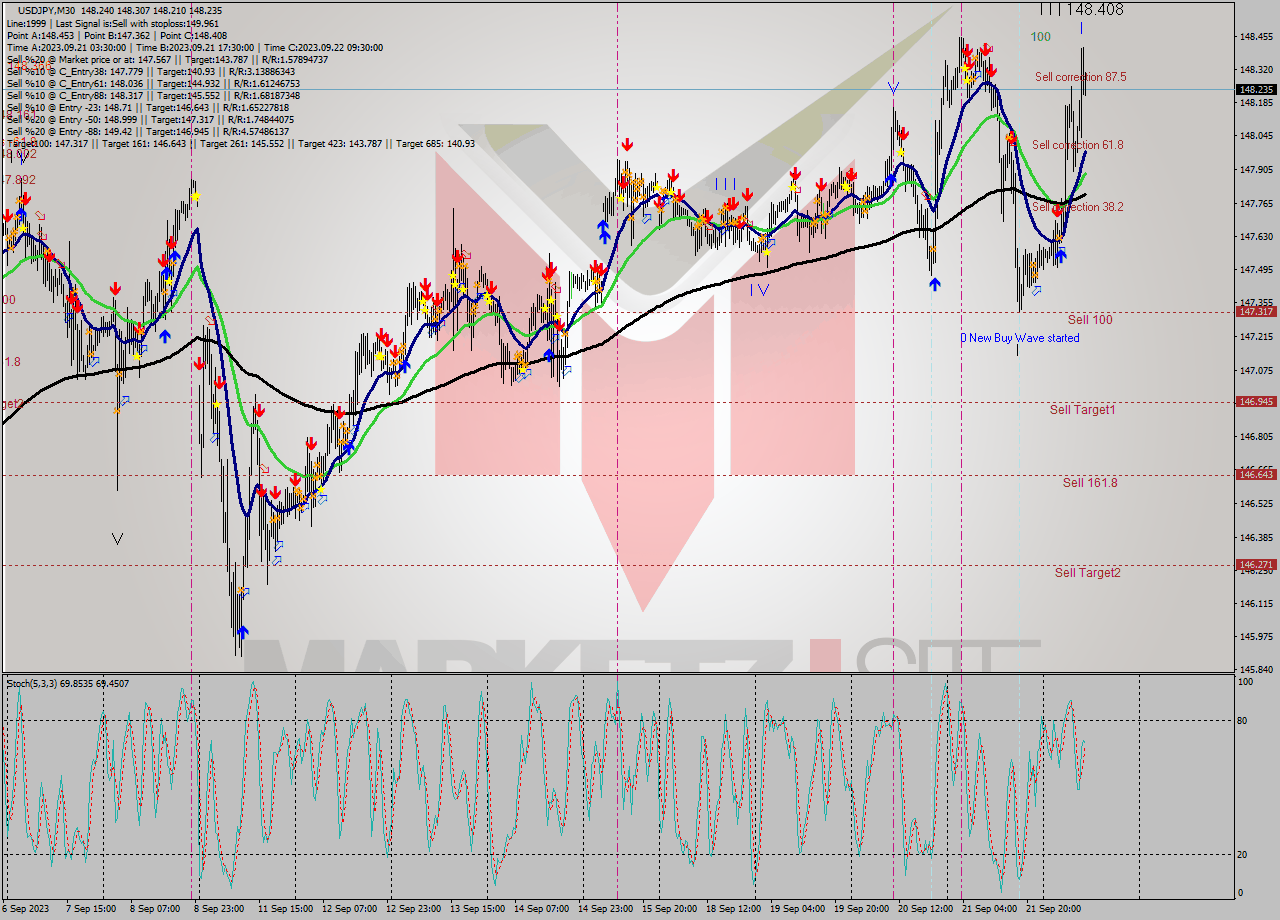The width and height of the screenshot is (1280, 920).
Task: Click the '8 Sep 23:00' time label
Action: [221, 909]
